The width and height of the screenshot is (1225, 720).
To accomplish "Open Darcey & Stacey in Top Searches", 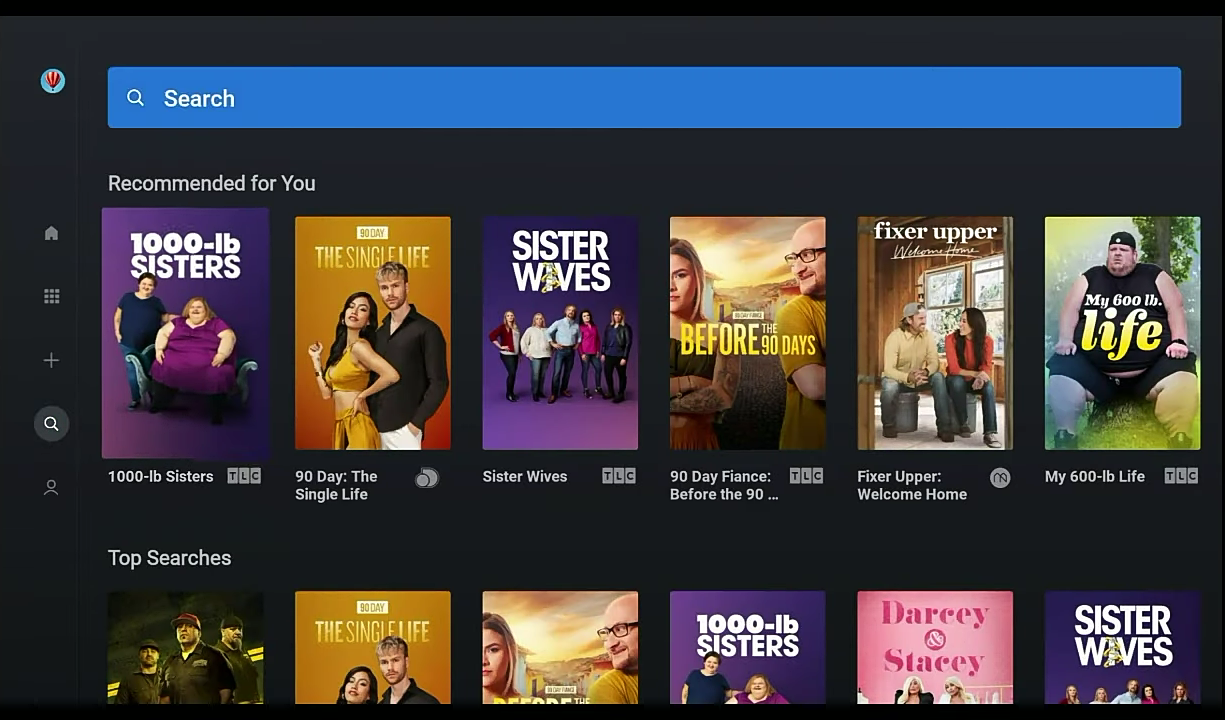I will [935, 647].
